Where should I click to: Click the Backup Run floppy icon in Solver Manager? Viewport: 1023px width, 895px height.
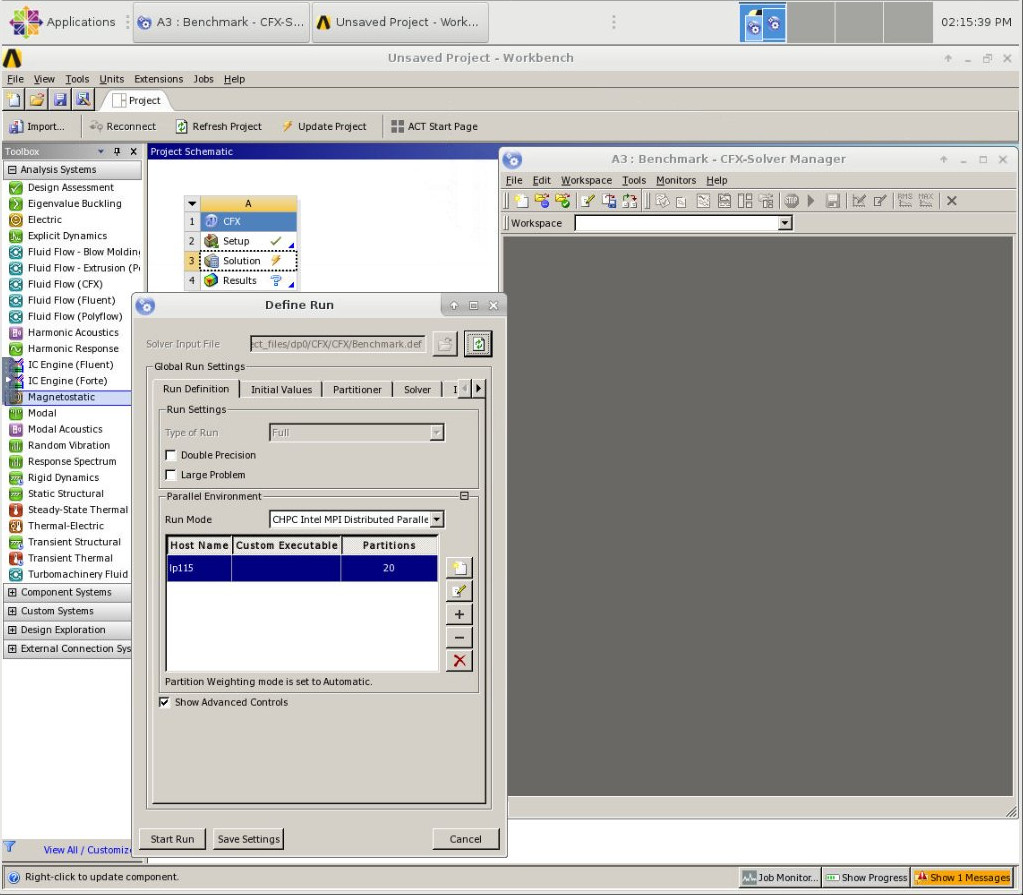[832, 201]
